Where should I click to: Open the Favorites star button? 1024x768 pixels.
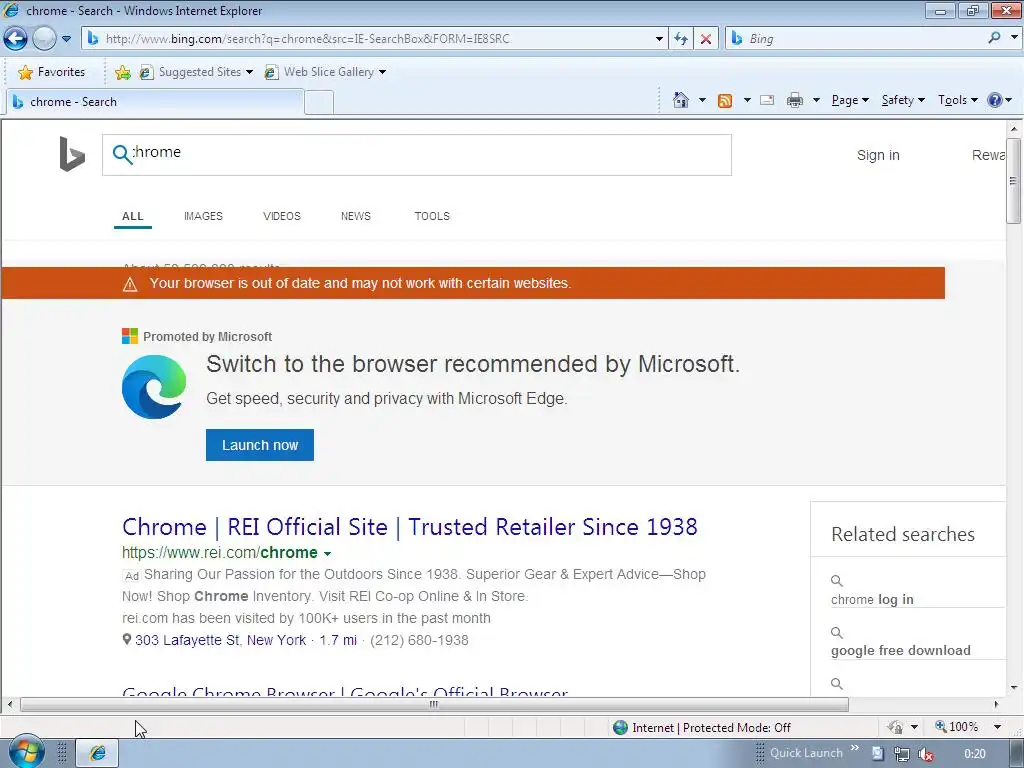coord(52,72)
